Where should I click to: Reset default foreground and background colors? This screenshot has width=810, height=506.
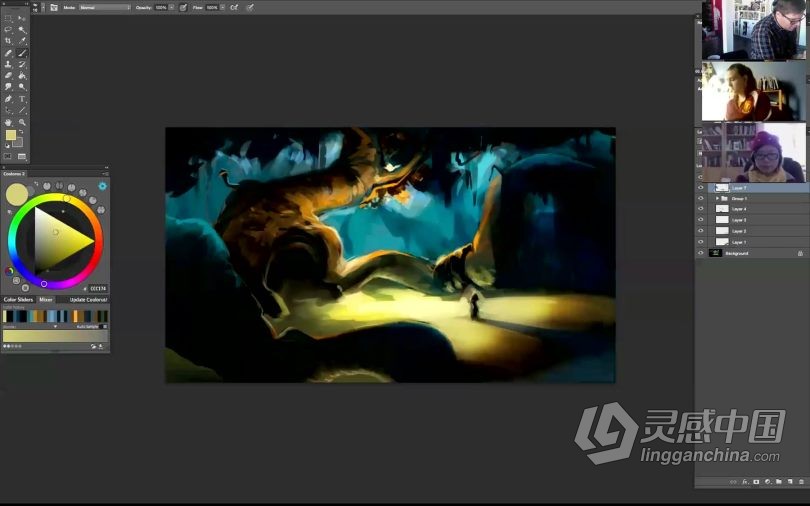click(x=7, y=146)
